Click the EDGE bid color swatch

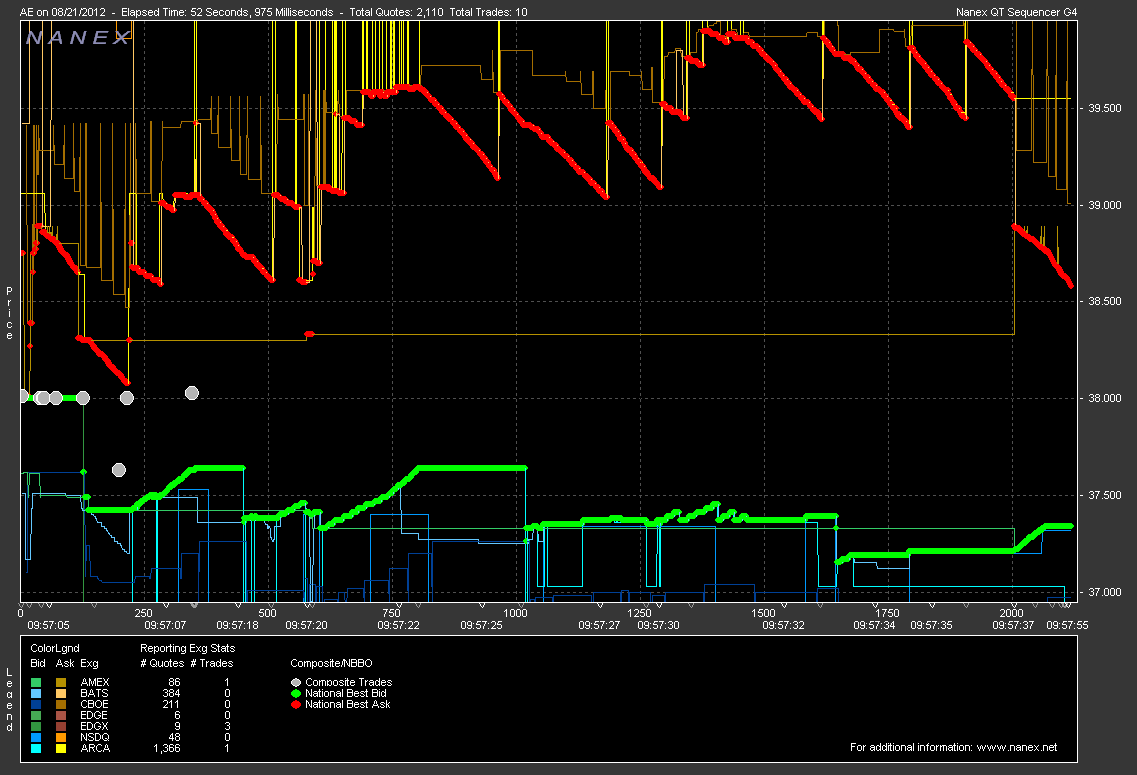pyautogui.click(x=36, y=715)
